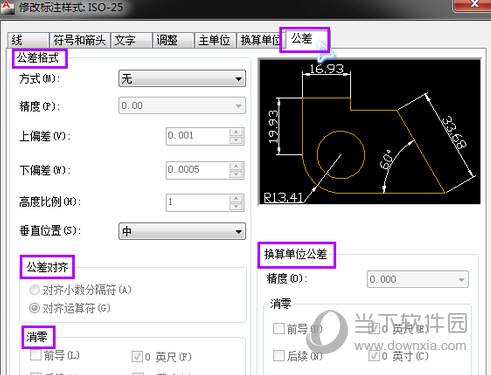Screen dimensions: 491x375
Task: Increase 高度比例 with the up arrow
Action: [236, 198]
